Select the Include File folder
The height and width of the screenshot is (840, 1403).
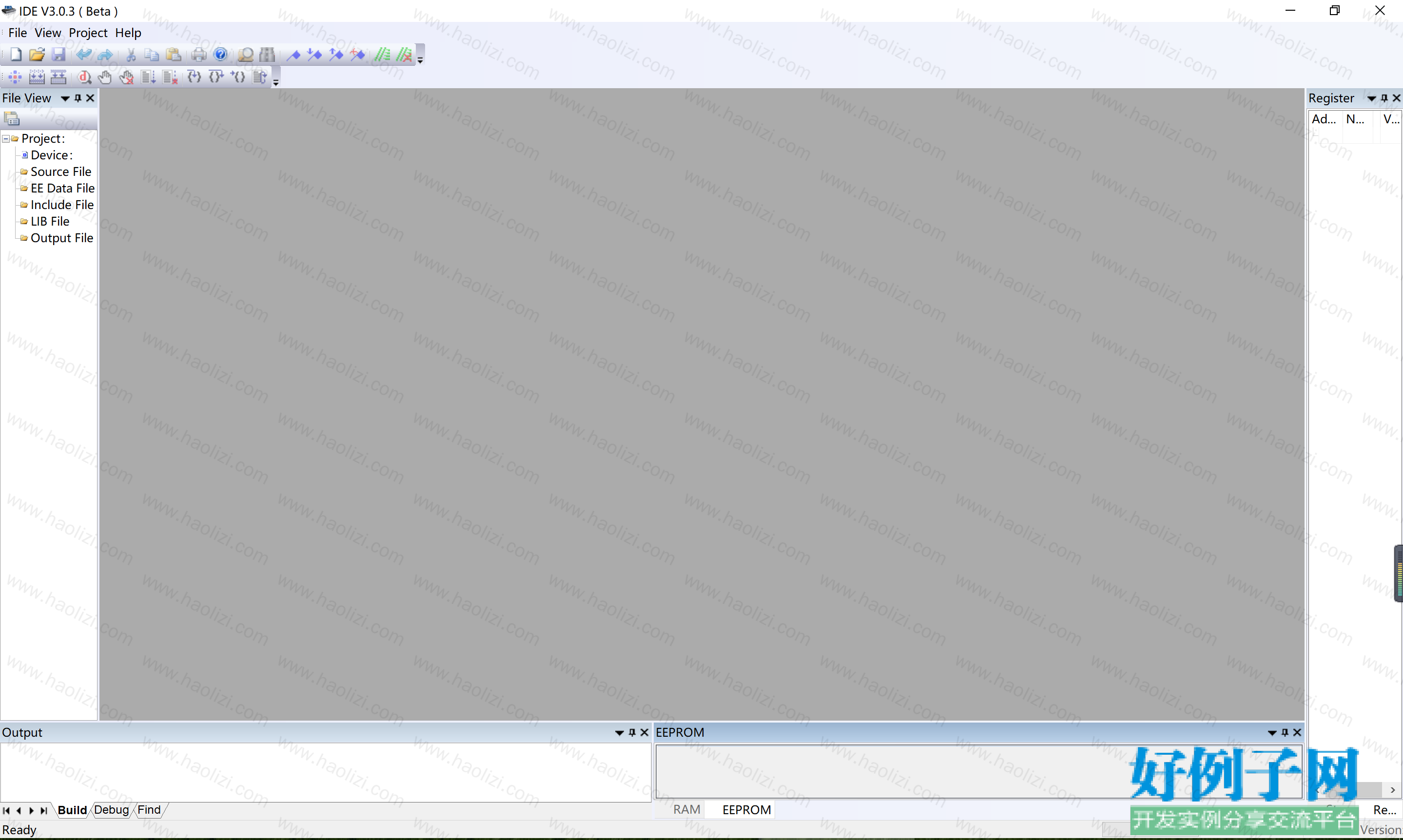(x=62, y=205)
